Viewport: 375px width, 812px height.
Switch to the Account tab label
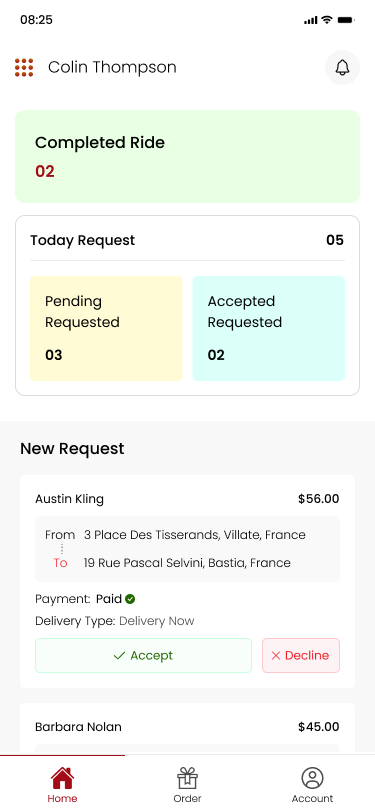pyautogui.click(x=312, y=799)
